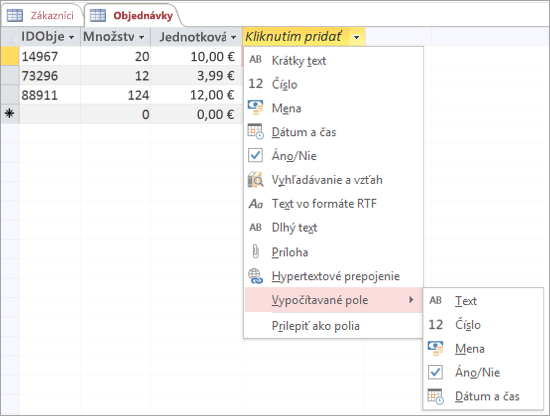Select the Vypočítavané pole menu item
This screenshot has width=550, height=416.
pyautogui.click(x=333, y=300)
